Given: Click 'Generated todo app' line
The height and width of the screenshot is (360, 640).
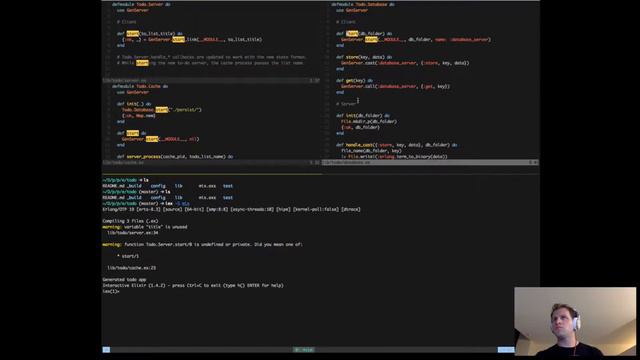Looking at the screenshot, I should [x=124, y=280].
